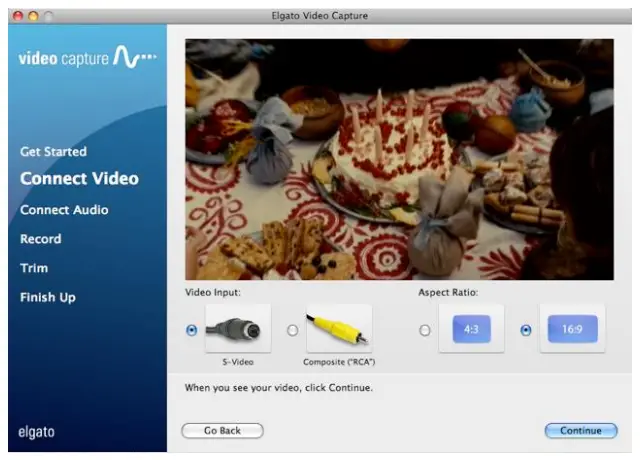This screenshot has width=643, height=460.
Task: Select the 4:3 radio button
Action: tap(425, 330)
